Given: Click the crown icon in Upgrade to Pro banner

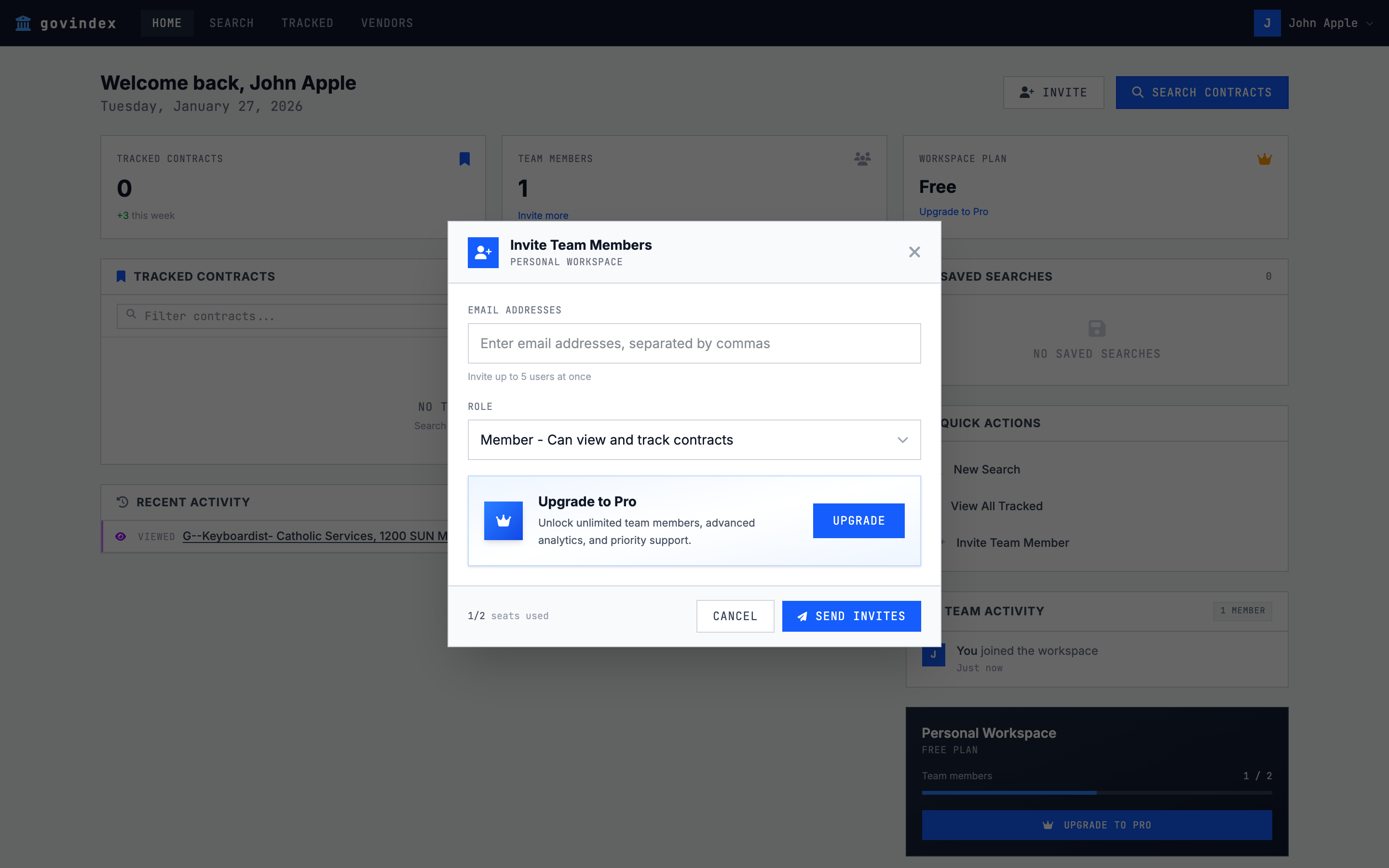Looking at the screenshot, I should (503, 521).
